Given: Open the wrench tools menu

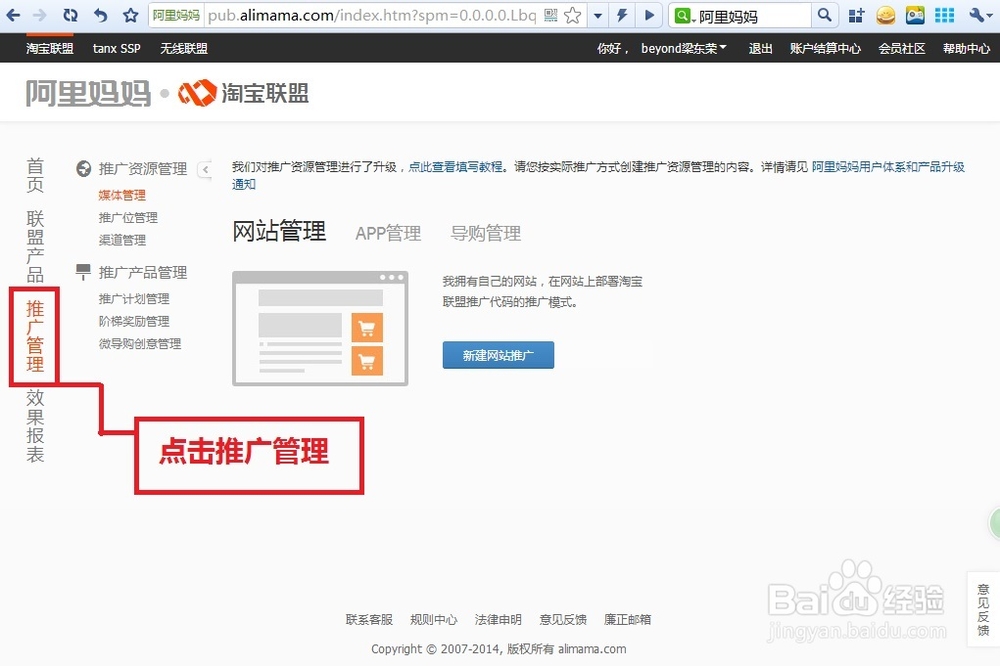Looking at the screenshot, I should pos(978,15).
